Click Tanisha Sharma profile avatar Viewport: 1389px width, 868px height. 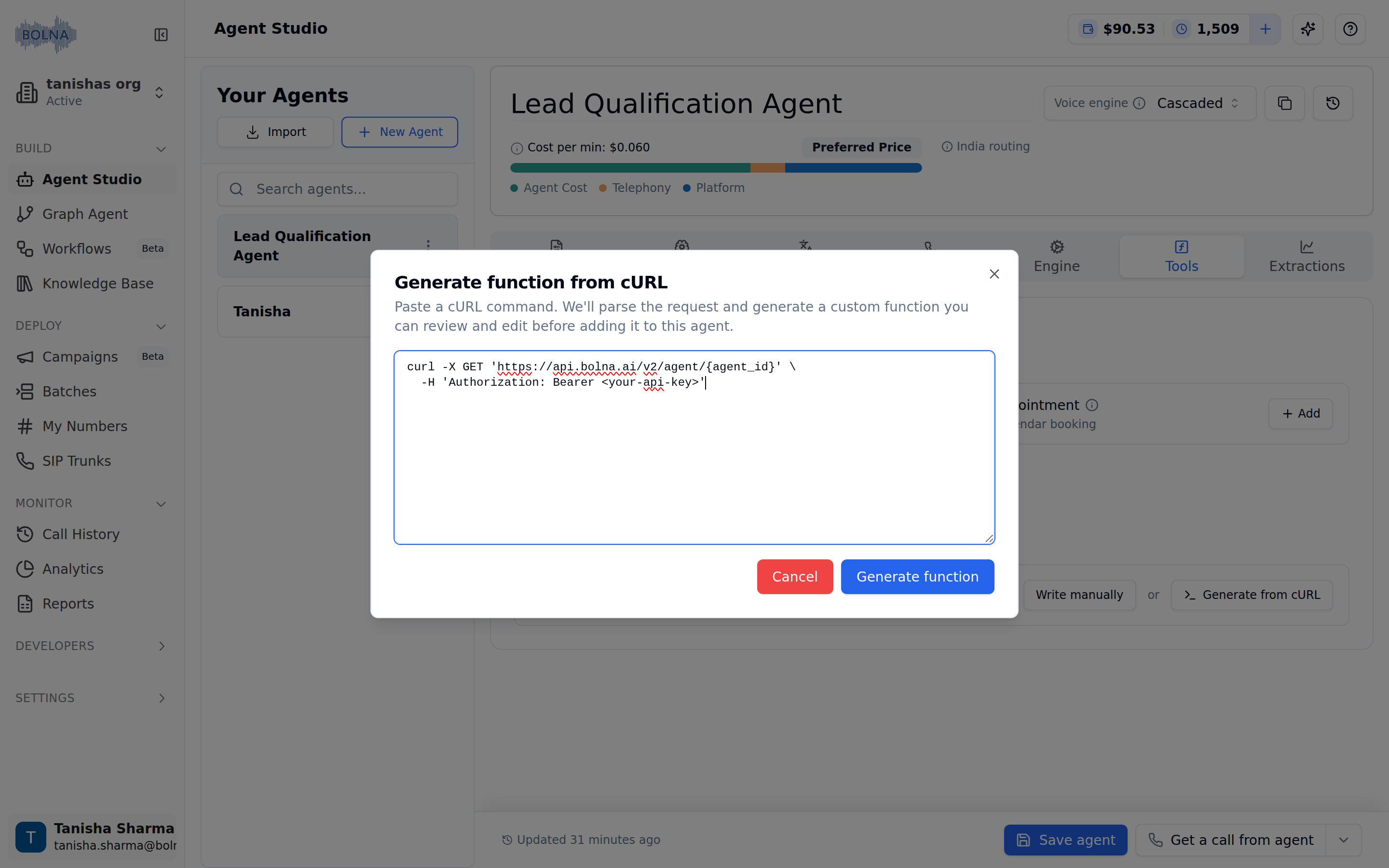pyautogui.click(x=30, y=837)
